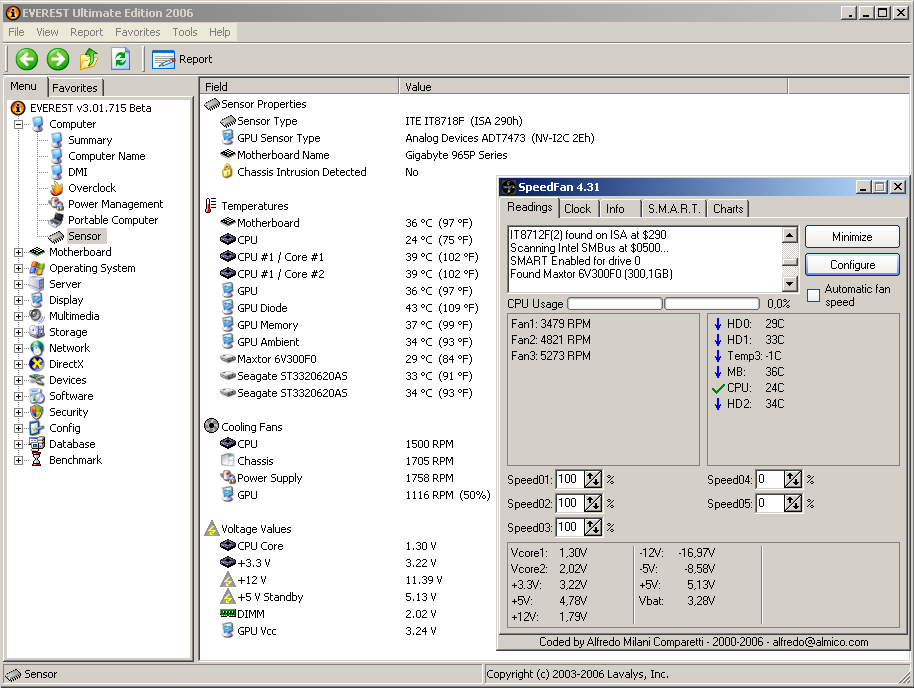Switch to the SpeedFan Clock tab
The width and height of the screenshot is (914, 688).
pos(577,209)
